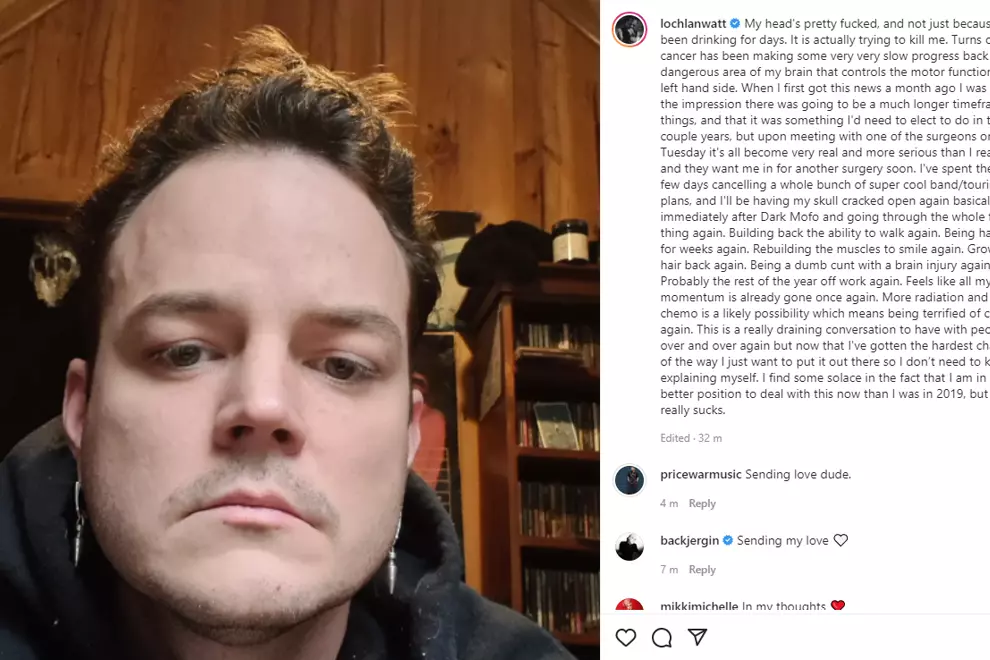Open the mikkimichelle username link
The image size is (990, 660).
pos(699,606)
